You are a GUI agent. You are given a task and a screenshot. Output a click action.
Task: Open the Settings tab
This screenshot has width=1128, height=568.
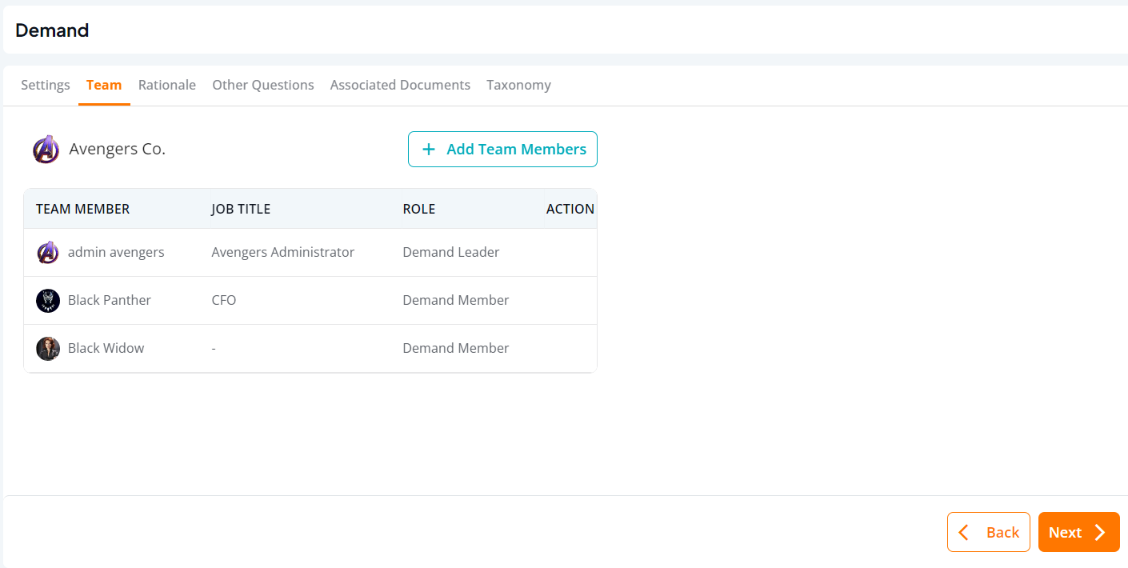pyautogui.click(x=45, y=85)
